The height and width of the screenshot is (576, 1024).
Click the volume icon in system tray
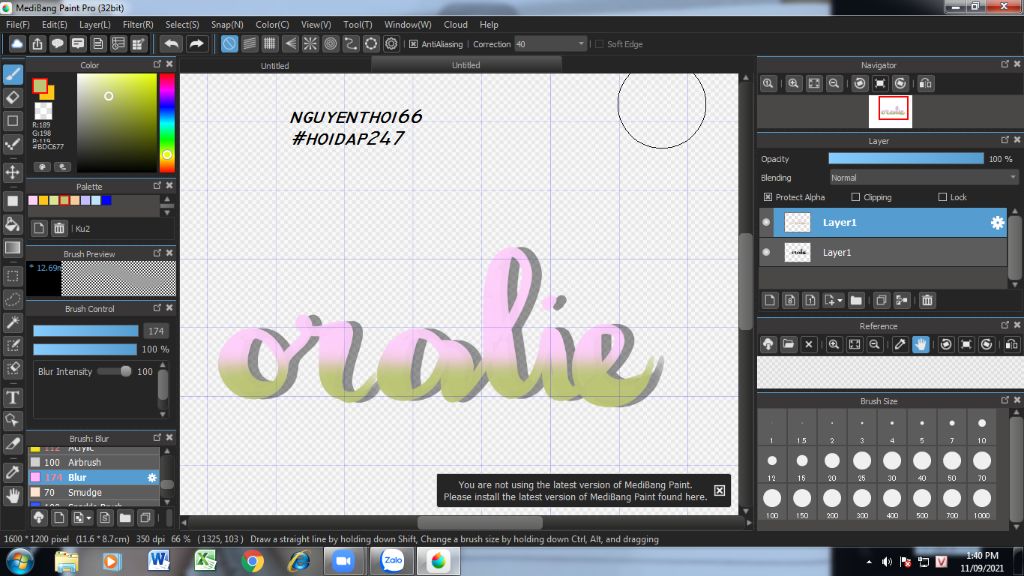point(886,562)
